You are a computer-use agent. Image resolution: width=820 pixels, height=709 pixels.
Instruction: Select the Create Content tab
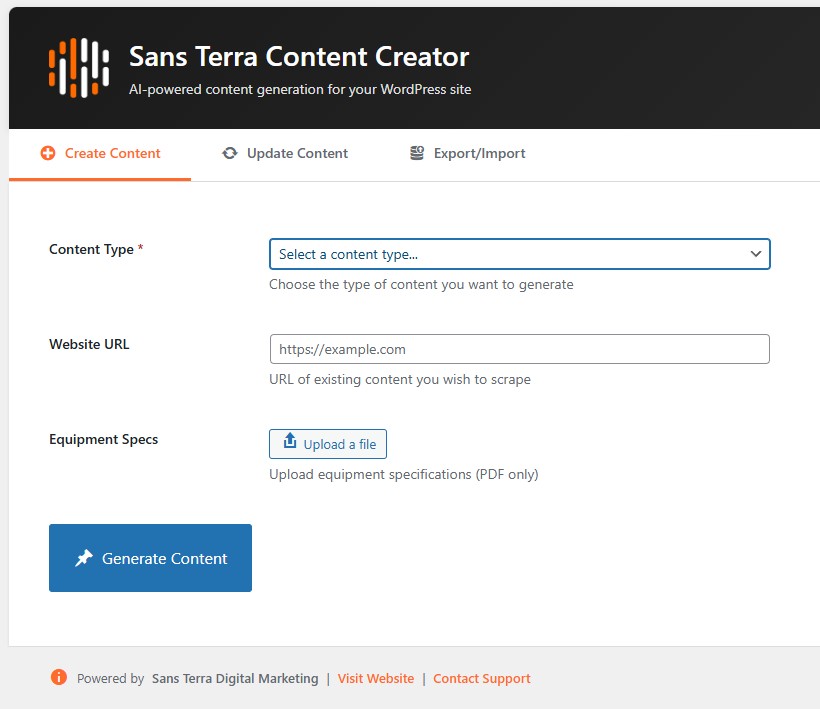tap(100, 153)
